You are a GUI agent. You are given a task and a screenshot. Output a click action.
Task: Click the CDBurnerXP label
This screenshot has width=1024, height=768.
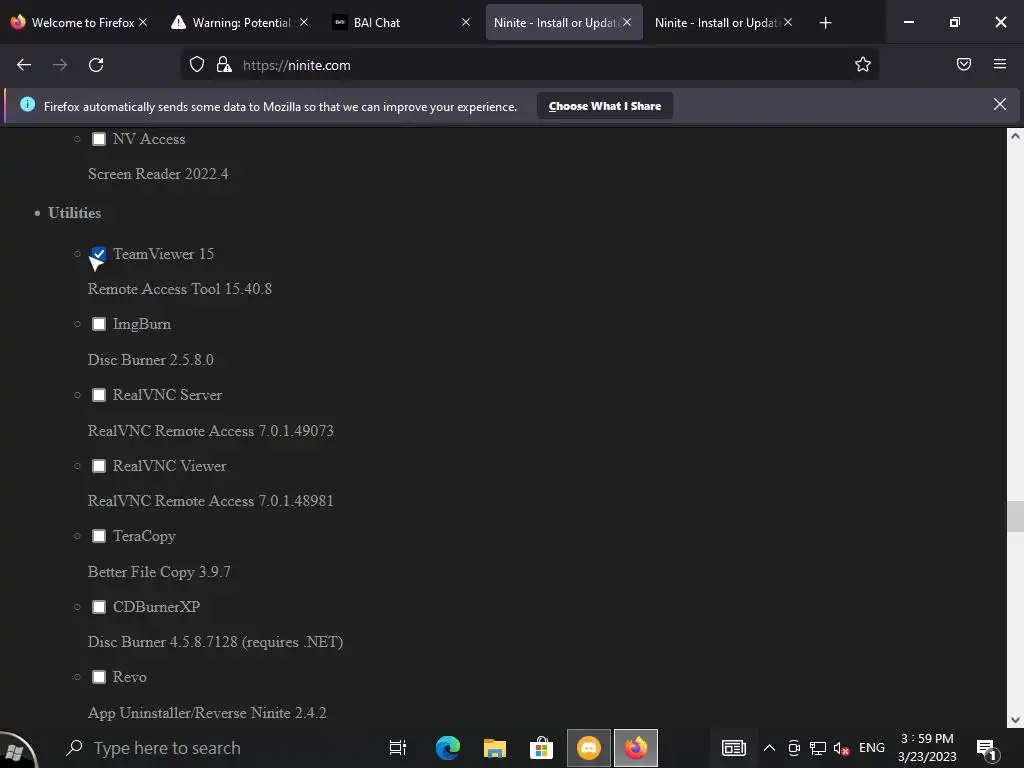pos(156,607)
